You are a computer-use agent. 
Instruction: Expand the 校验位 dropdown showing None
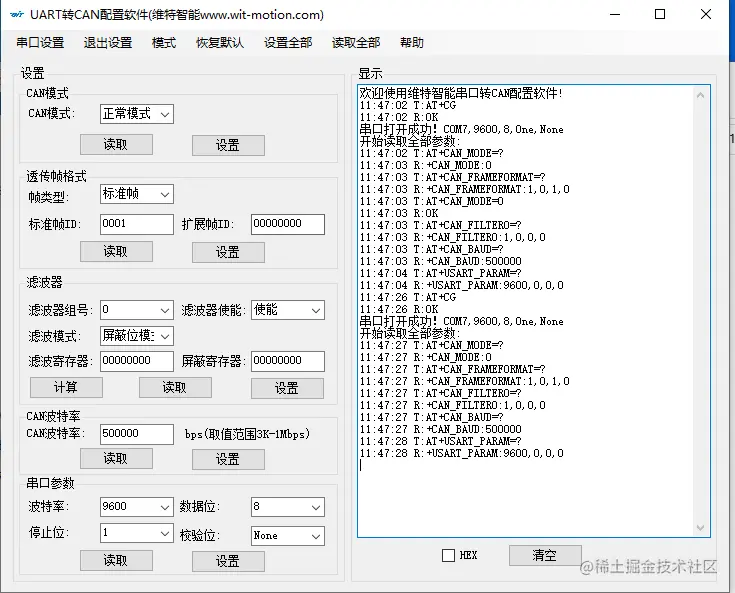pos(288,536)
